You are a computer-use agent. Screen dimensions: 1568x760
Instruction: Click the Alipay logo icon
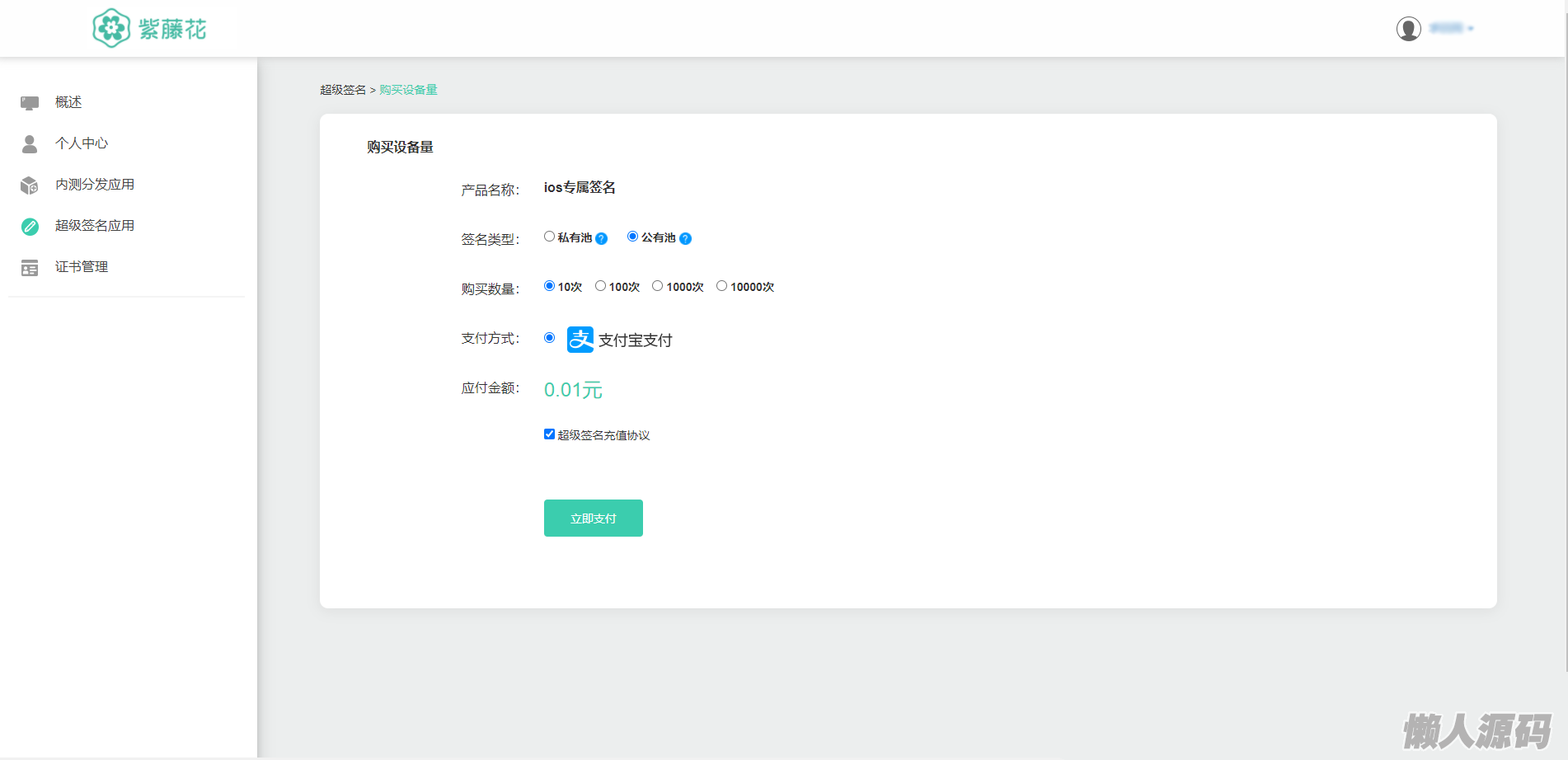580,340
